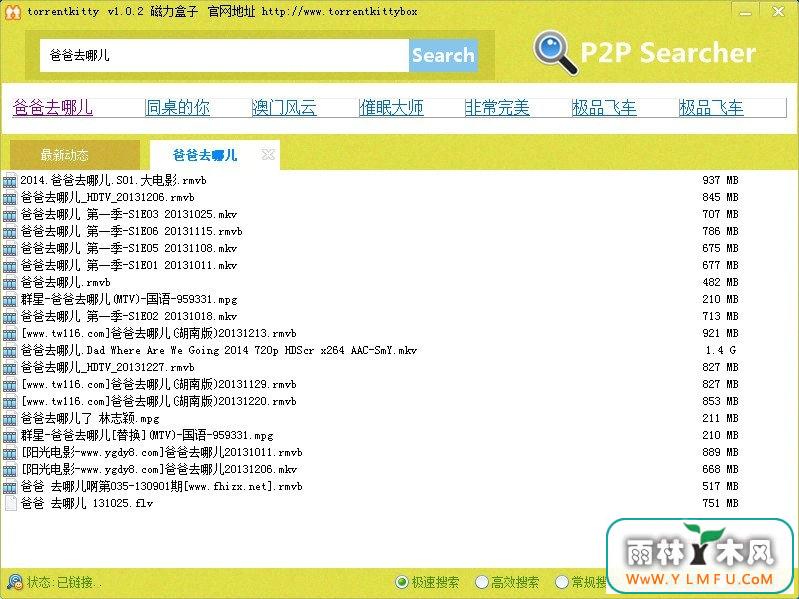
Task: Open the 同桌的你 hot keyword link
Action: point(177,107)
